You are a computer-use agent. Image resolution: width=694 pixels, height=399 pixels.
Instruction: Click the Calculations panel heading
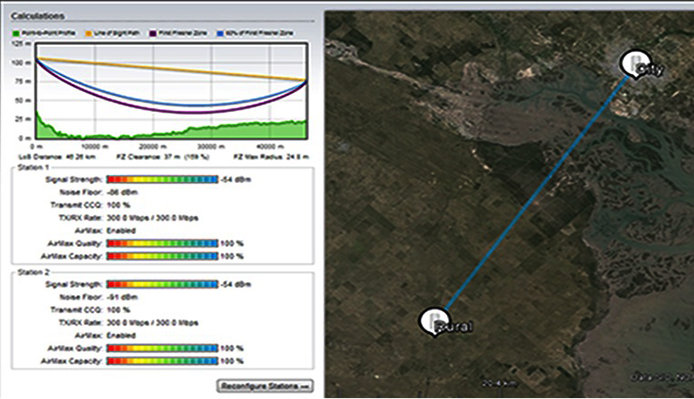click(x=38, y=16)
